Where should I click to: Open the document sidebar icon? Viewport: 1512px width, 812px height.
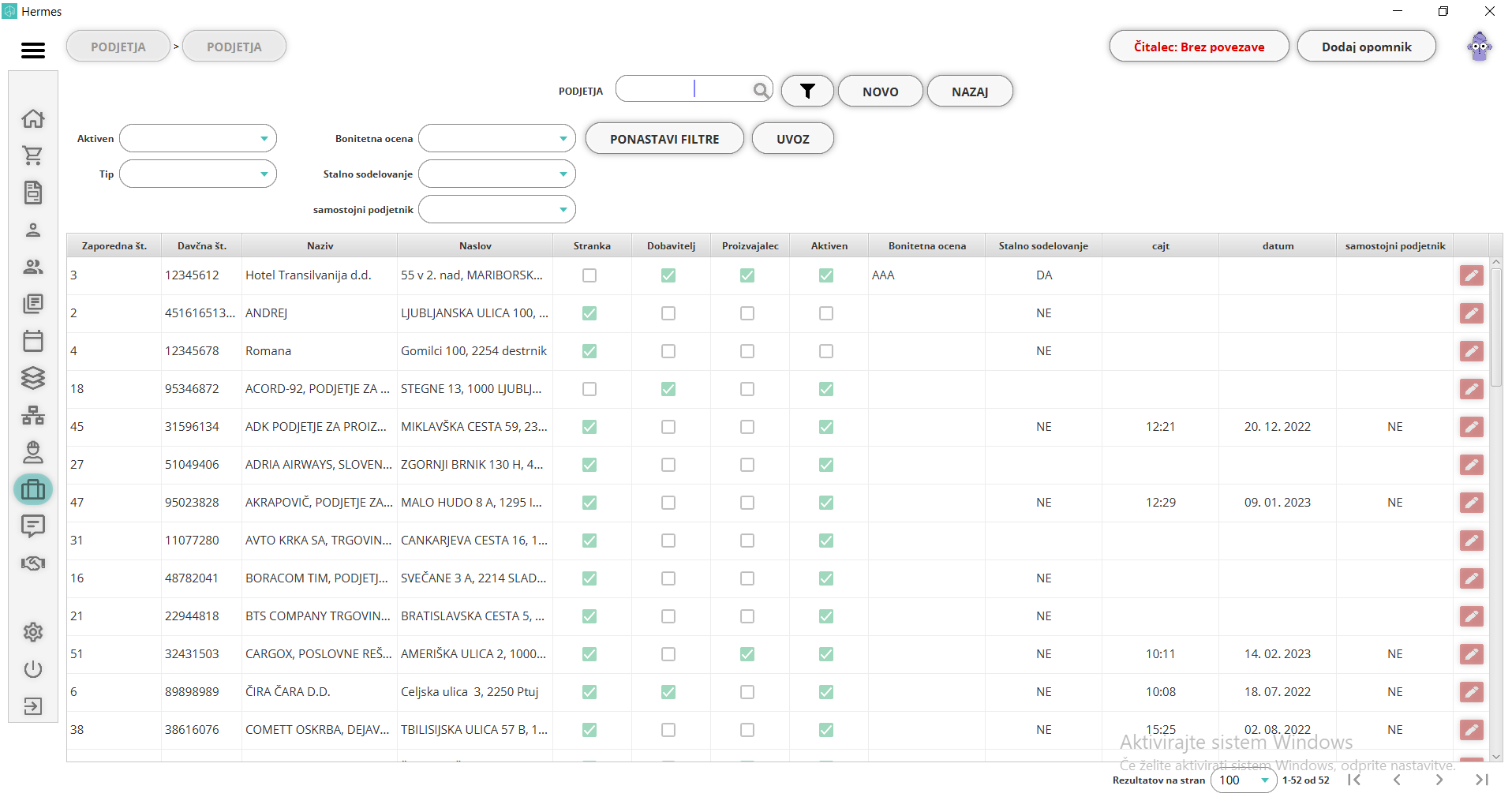pos(33,193)
